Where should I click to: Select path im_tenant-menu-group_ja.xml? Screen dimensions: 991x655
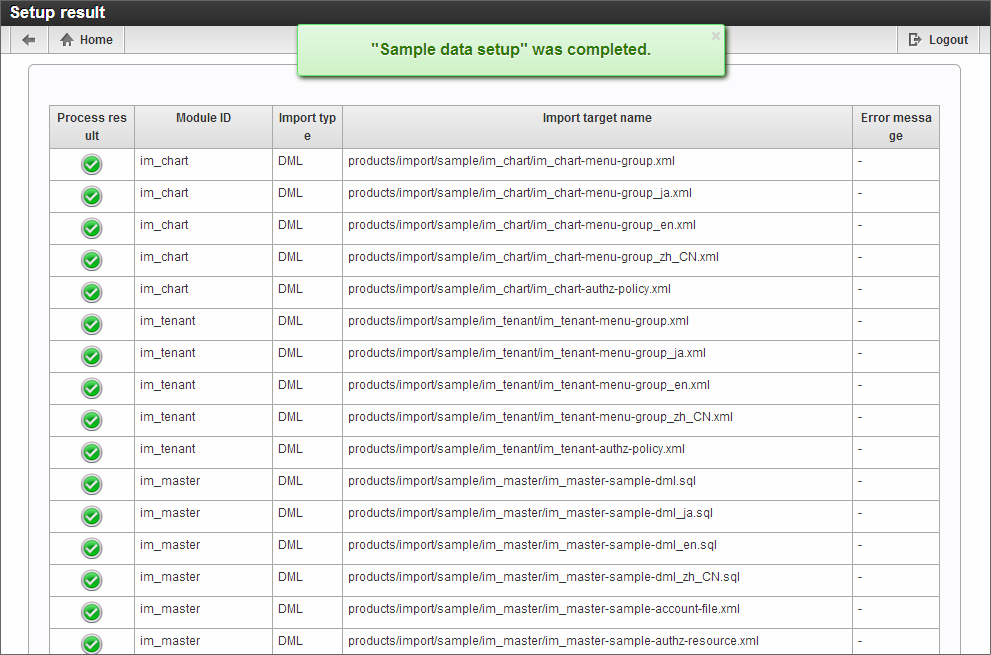(527, 353)
